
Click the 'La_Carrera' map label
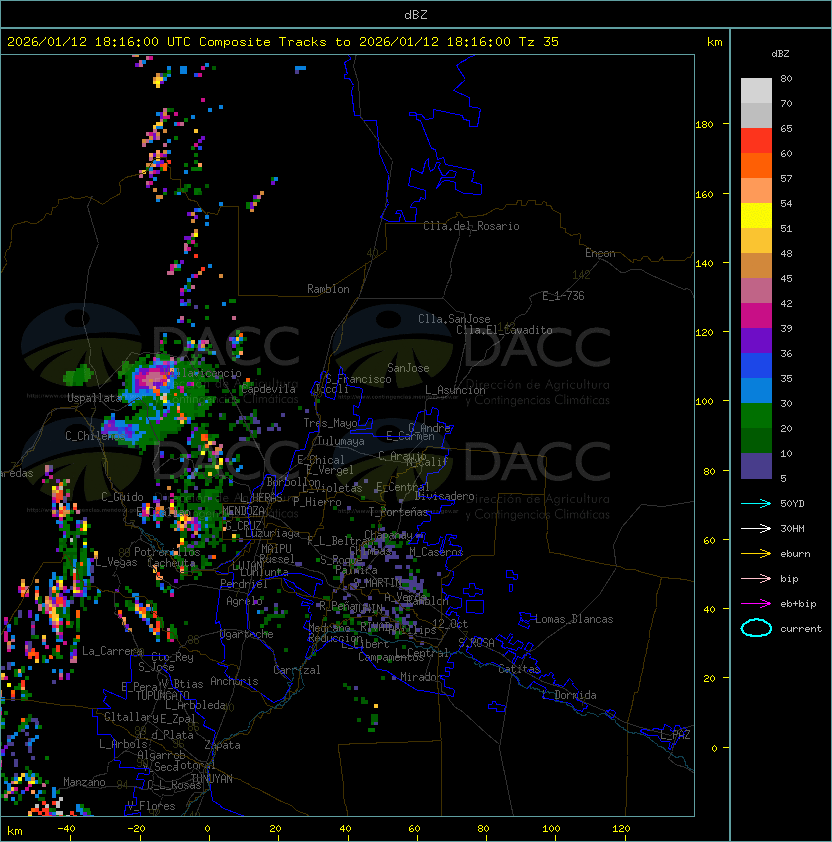pos(112,651)
